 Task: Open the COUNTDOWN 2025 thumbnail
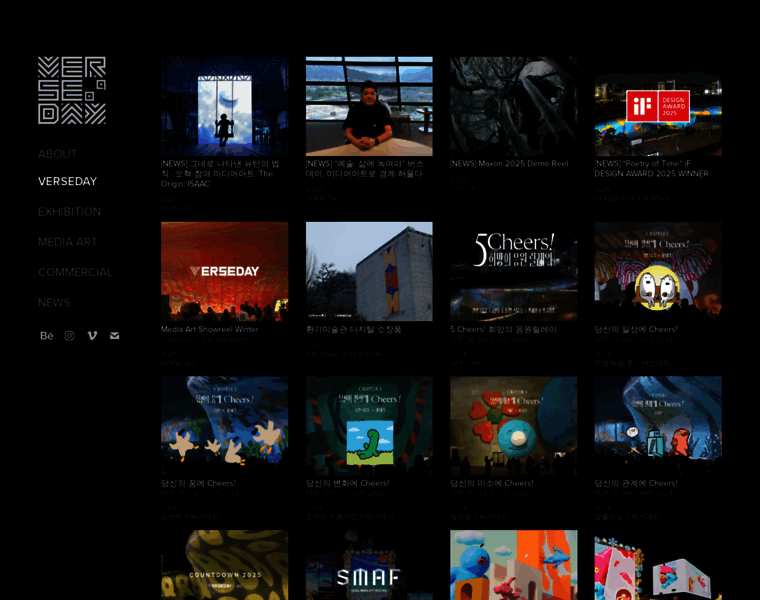click(x=224, y=565)
